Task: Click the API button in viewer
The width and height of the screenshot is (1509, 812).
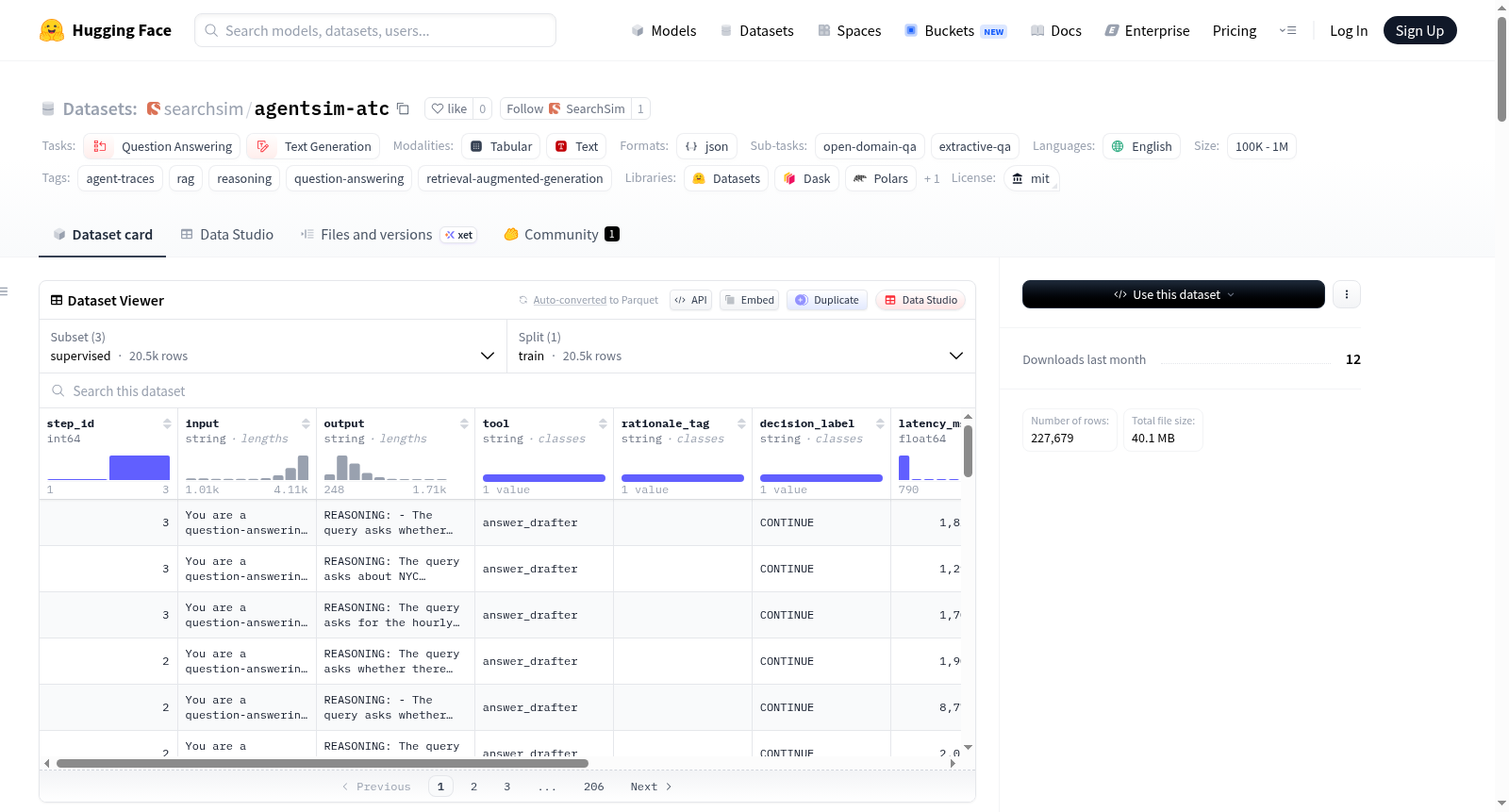Action: coord(690,300)
